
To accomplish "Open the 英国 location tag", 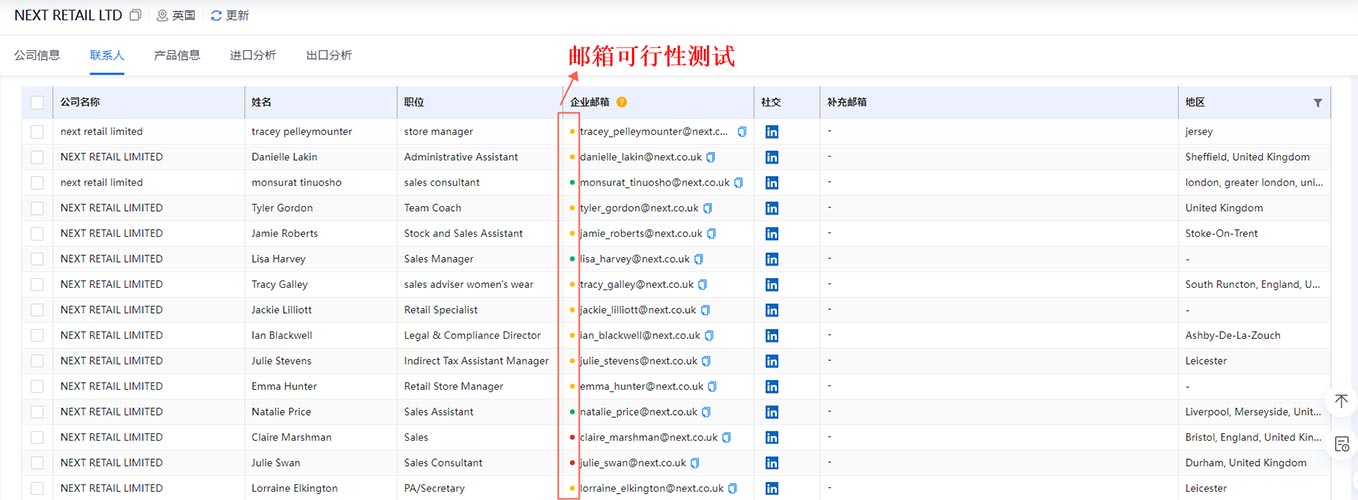I will point(176,16).
